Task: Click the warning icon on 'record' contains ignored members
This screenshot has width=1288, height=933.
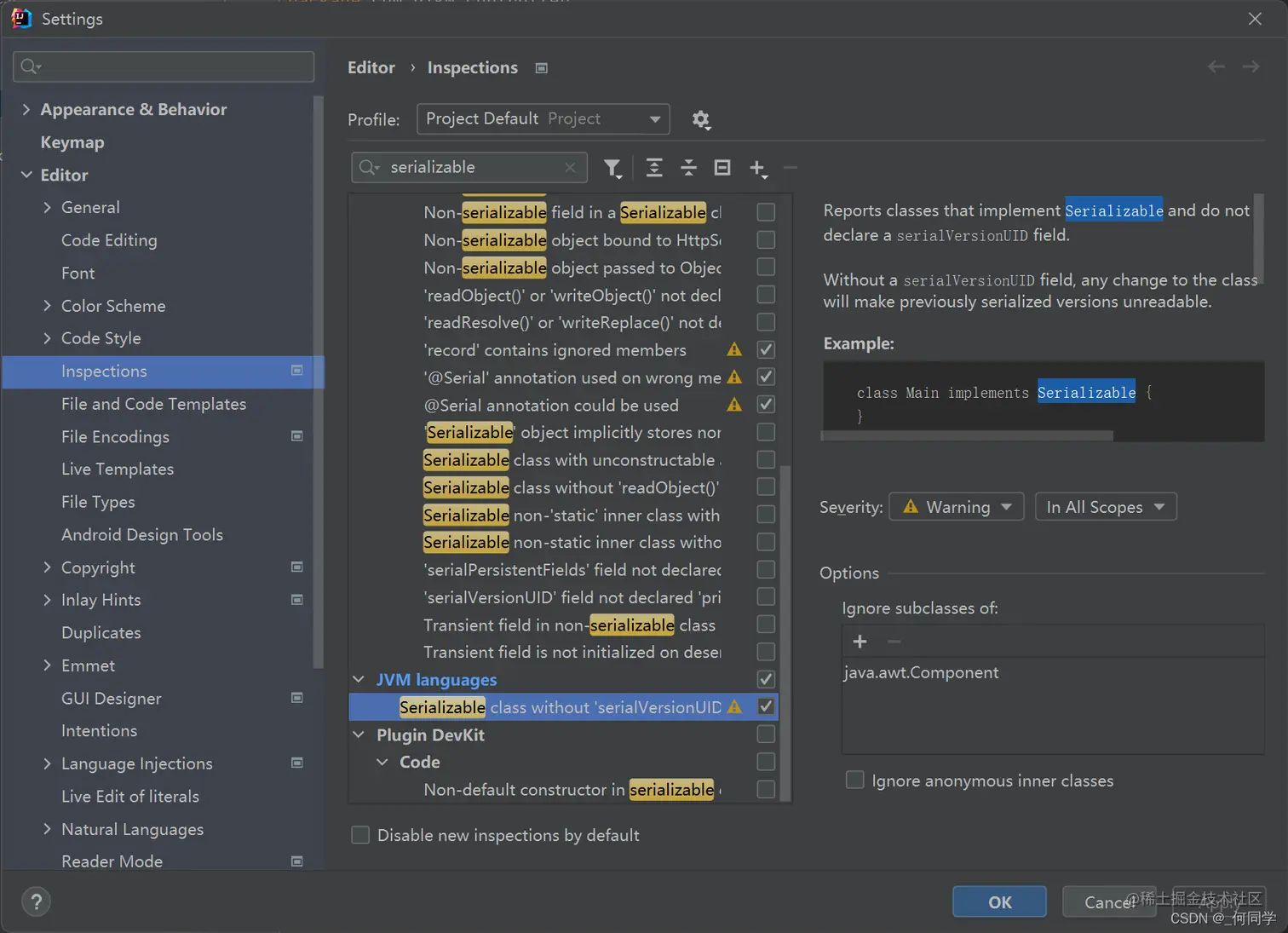Action: (x=734, y=349)
